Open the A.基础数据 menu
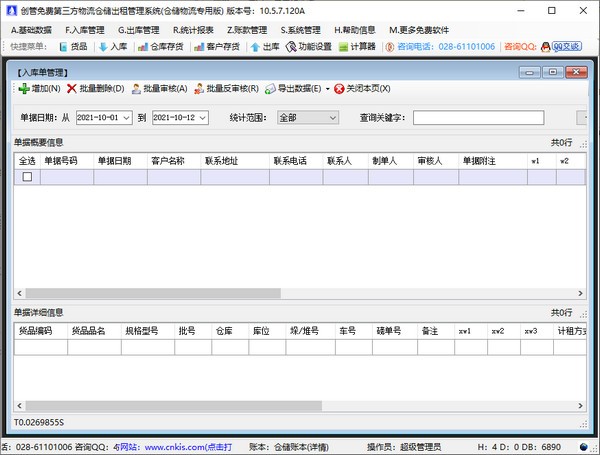Viewport: 600px width, 455px height. [31, 30]
